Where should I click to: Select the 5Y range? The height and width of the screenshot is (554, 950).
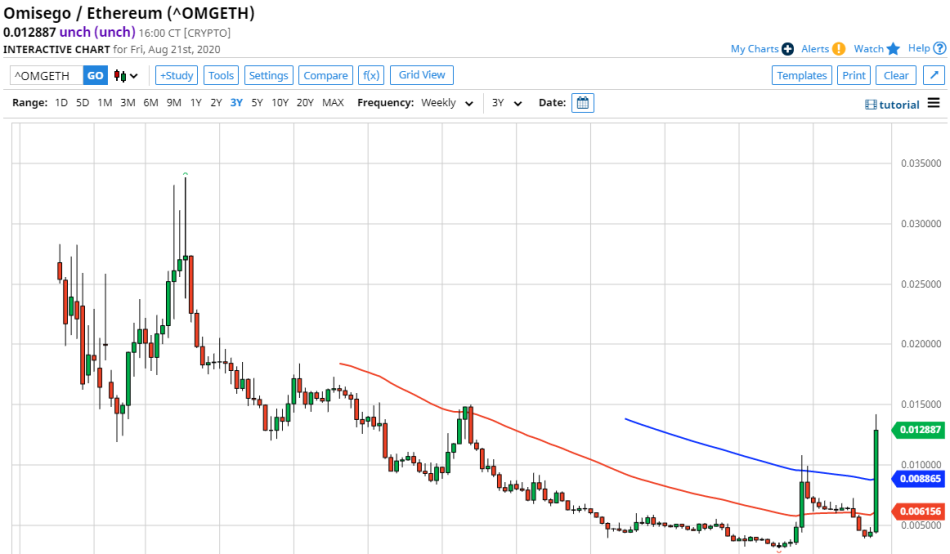pyautogui.click(x=257, y=103)
